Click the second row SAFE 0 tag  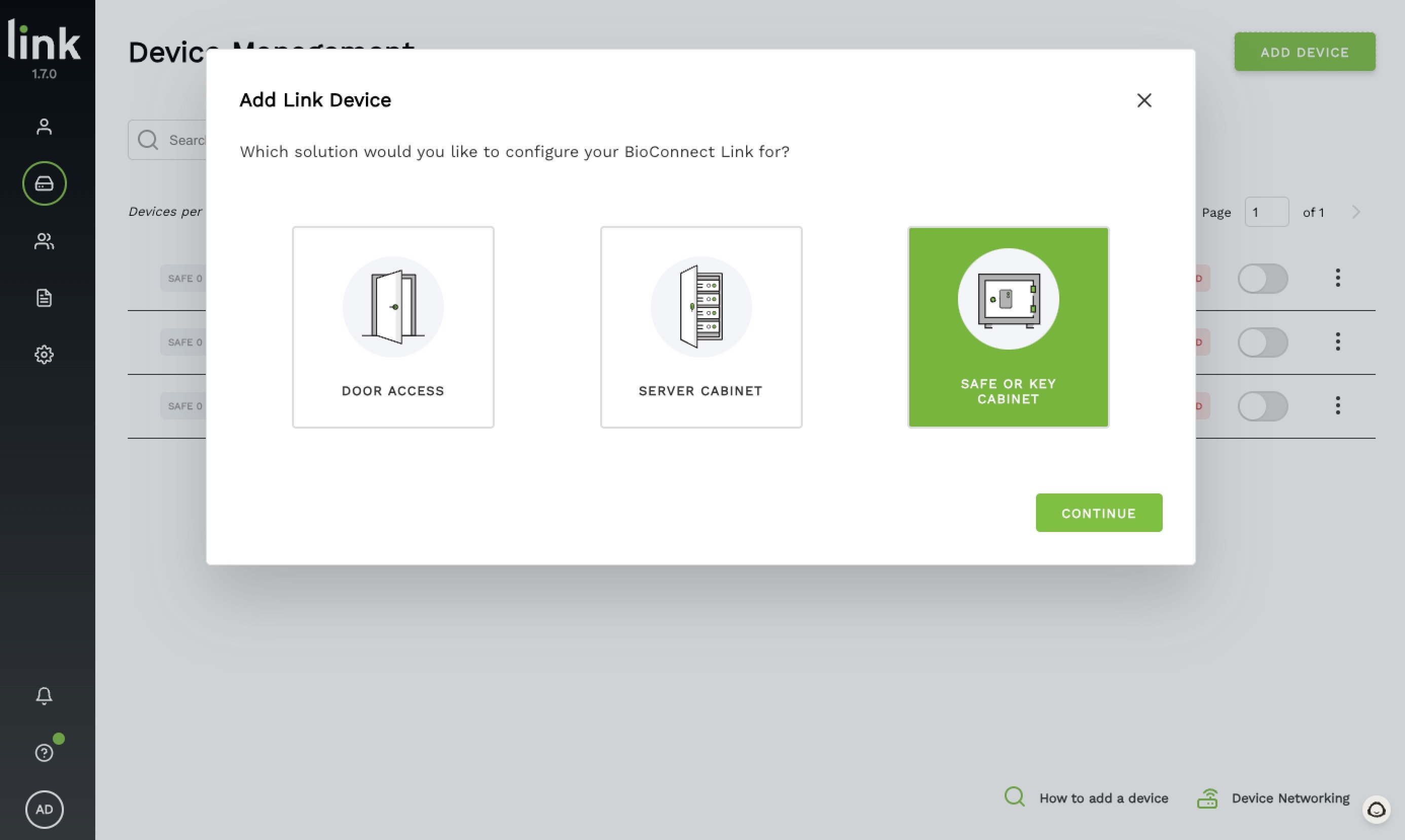coord(184,342)
